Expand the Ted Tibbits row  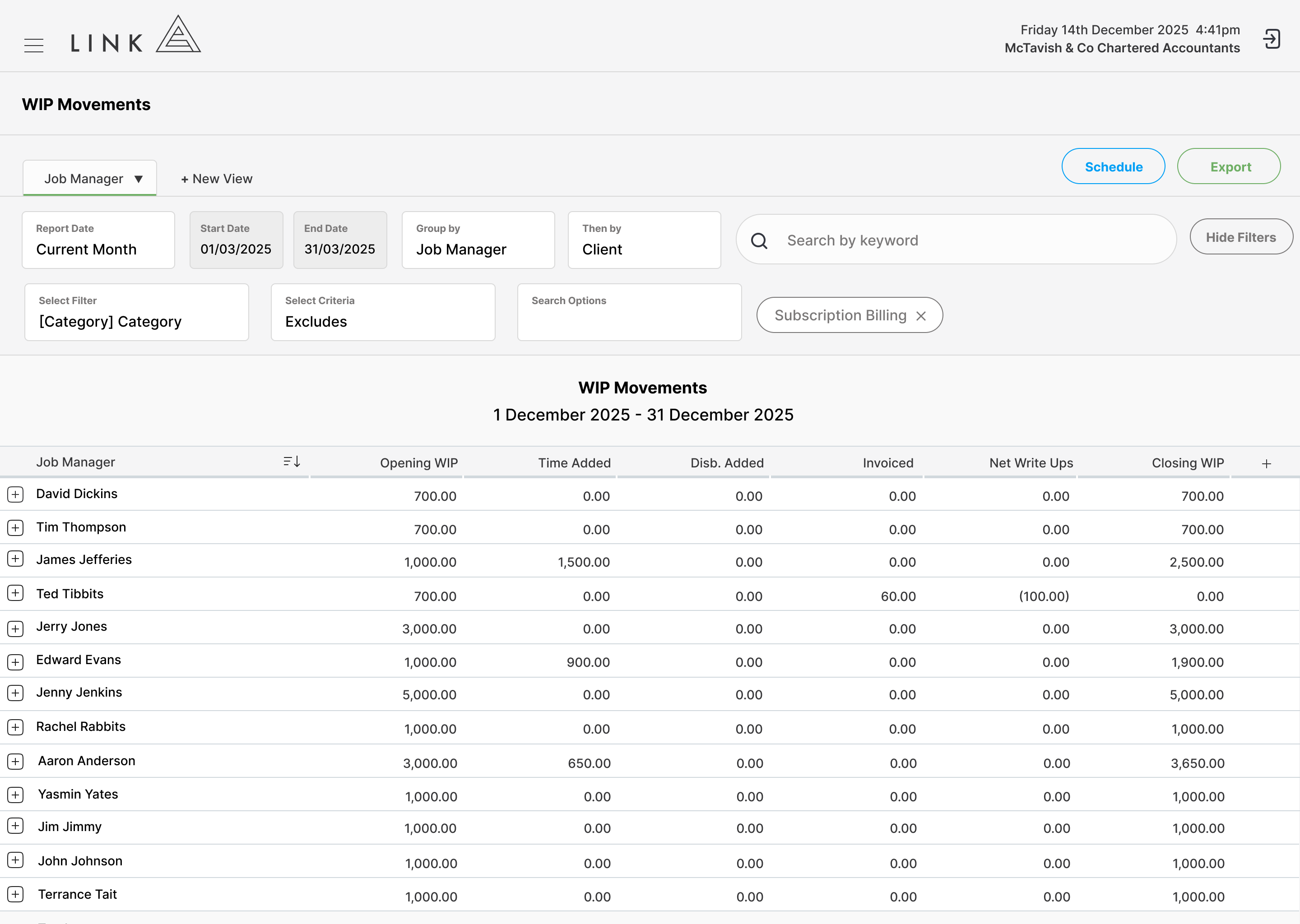[x=15, y=593]
